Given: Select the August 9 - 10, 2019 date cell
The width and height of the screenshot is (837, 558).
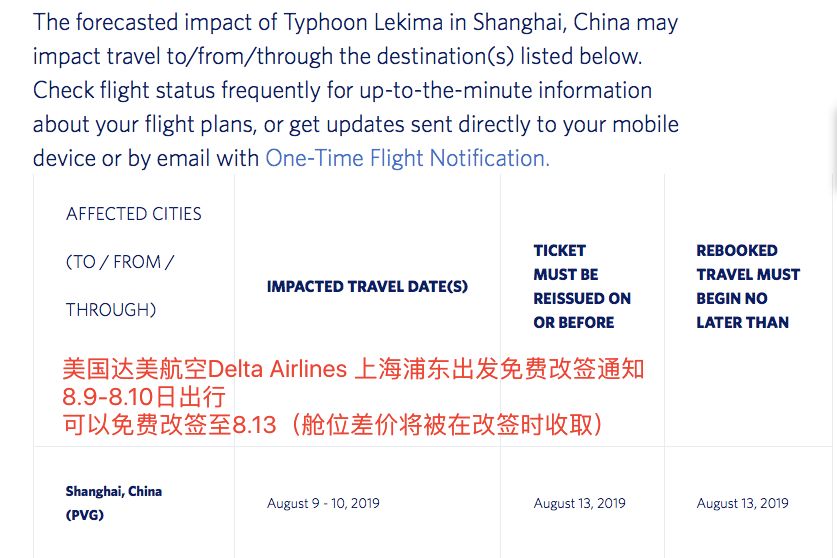Looking at the screenshot, I should (323, 503).
